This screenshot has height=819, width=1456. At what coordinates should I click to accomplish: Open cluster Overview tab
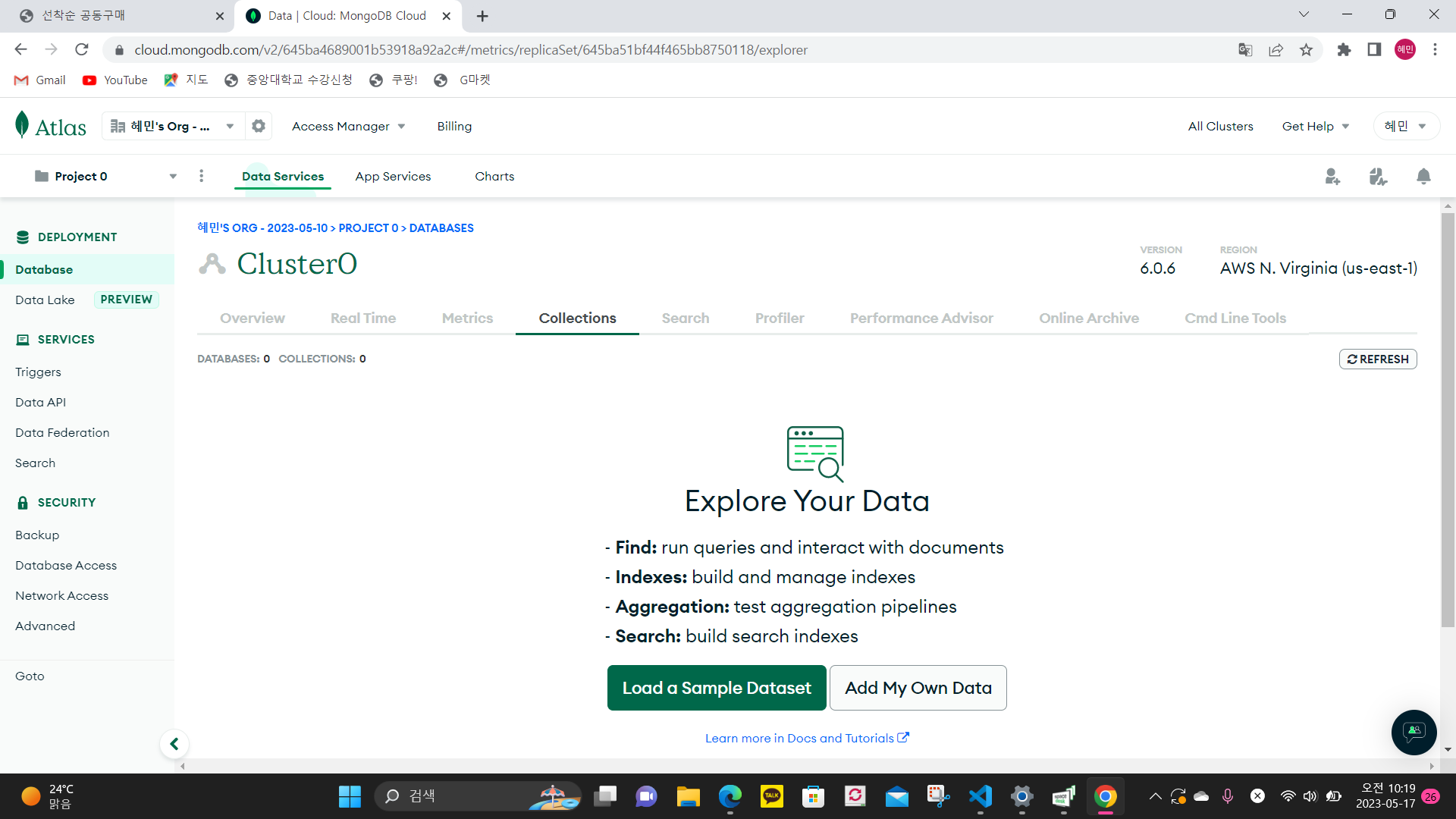(253, 318)
